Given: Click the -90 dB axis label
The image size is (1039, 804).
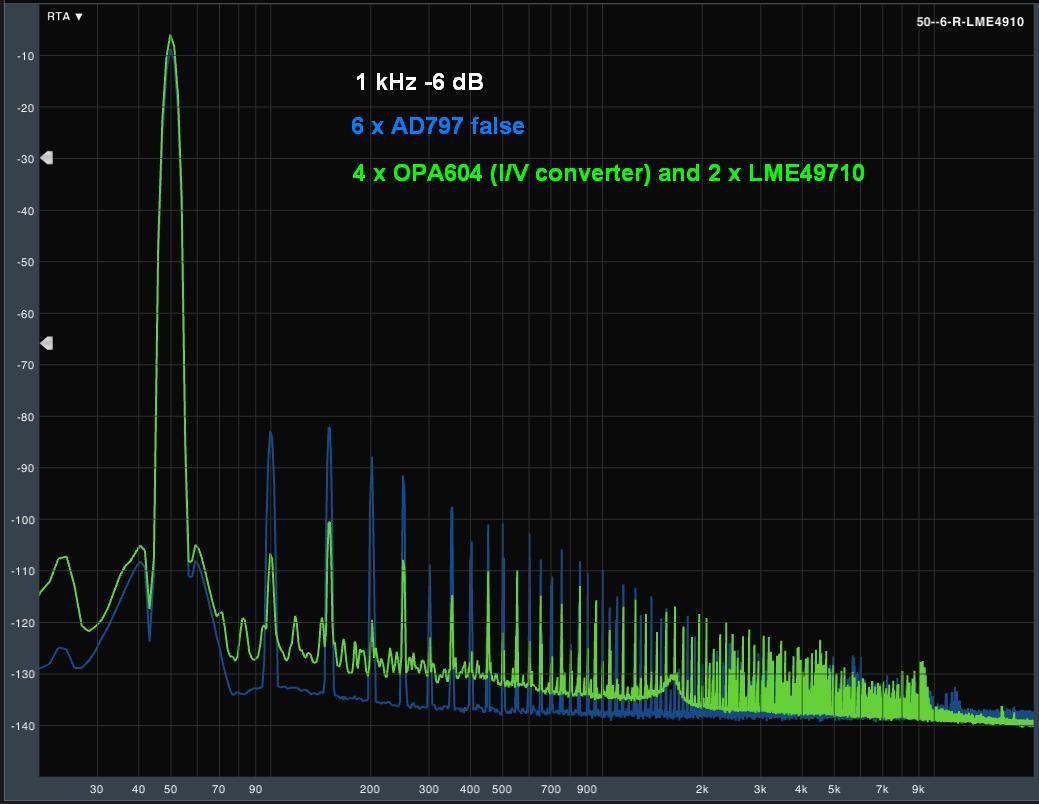Looking at the screenshot, I should (25, 469).
